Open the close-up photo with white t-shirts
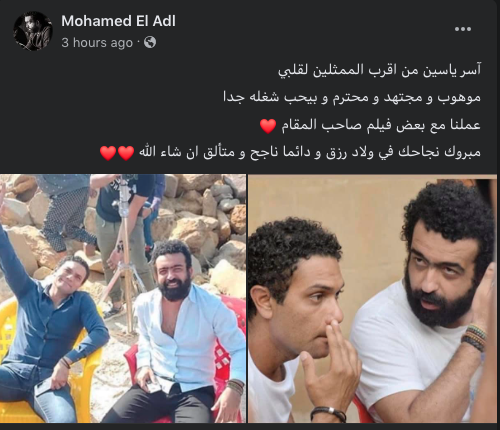The image size is (500, 430). tap(372, 299)
